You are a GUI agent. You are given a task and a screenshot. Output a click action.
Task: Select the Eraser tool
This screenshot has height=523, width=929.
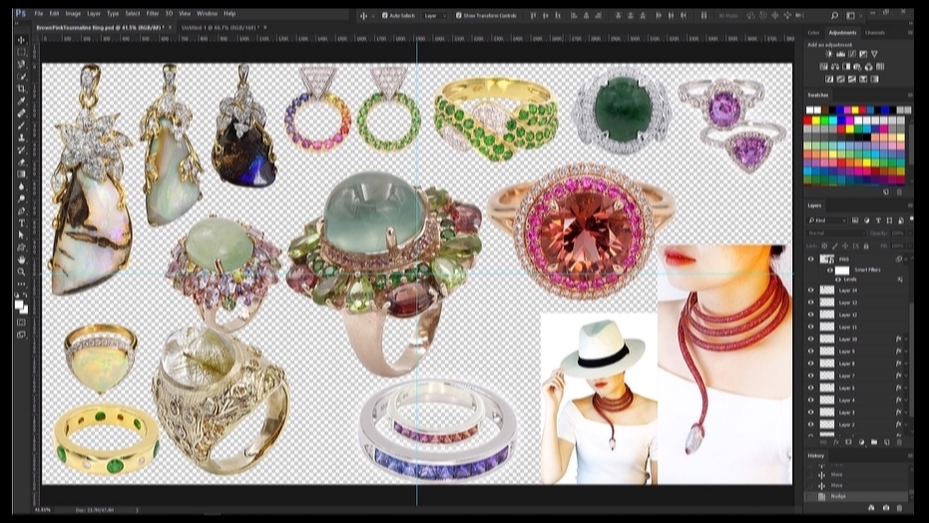[x=21, y=162]
